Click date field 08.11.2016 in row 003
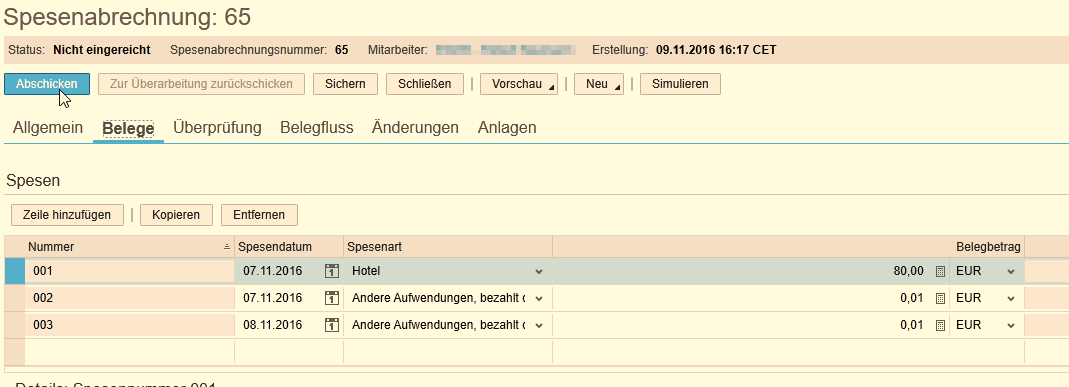 pyautogui.click(x=280, y=325)
